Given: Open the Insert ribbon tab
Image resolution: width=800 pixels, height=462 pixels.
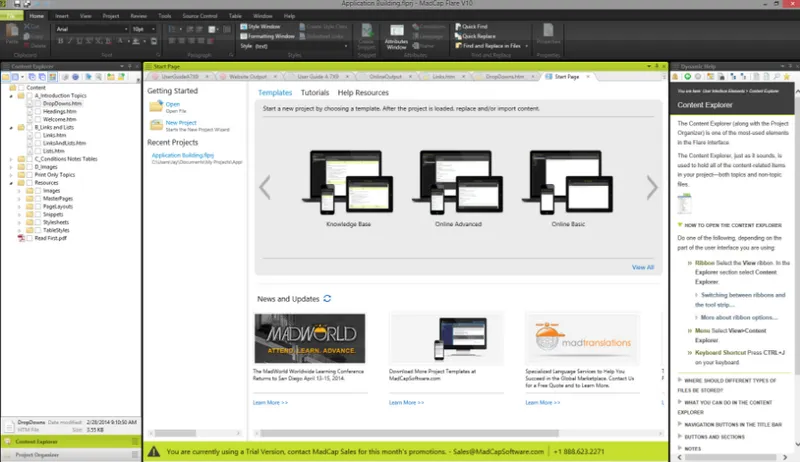Looking at the screenshot, I should [x=62, y=16].
